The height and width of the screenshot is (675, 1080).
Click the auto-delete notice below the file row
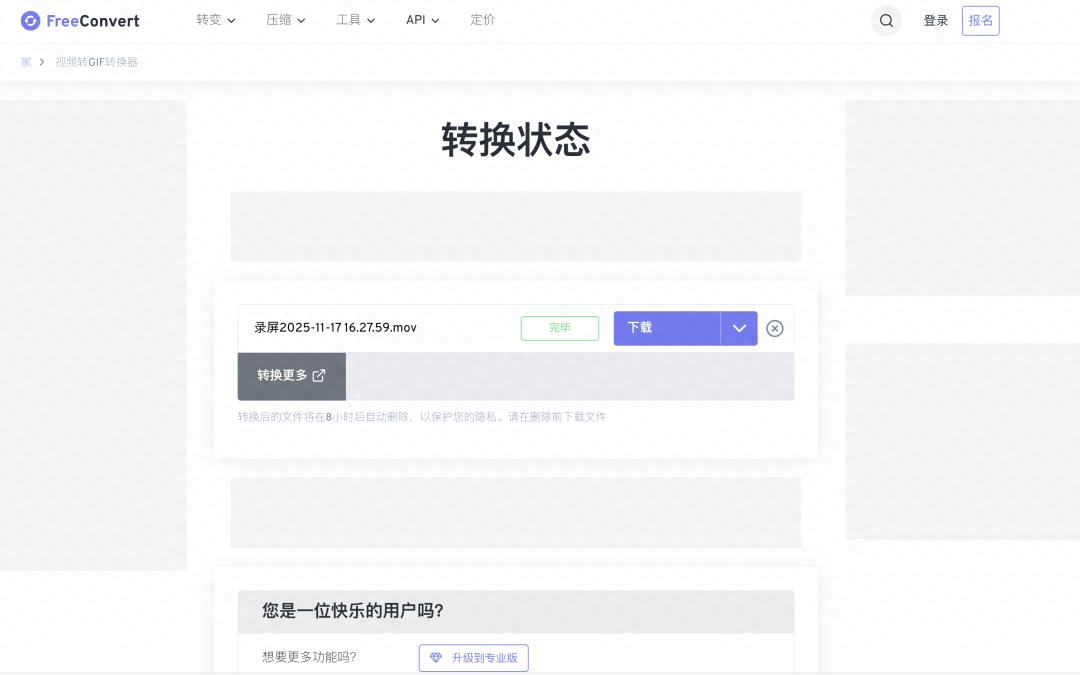pos(422,417)
